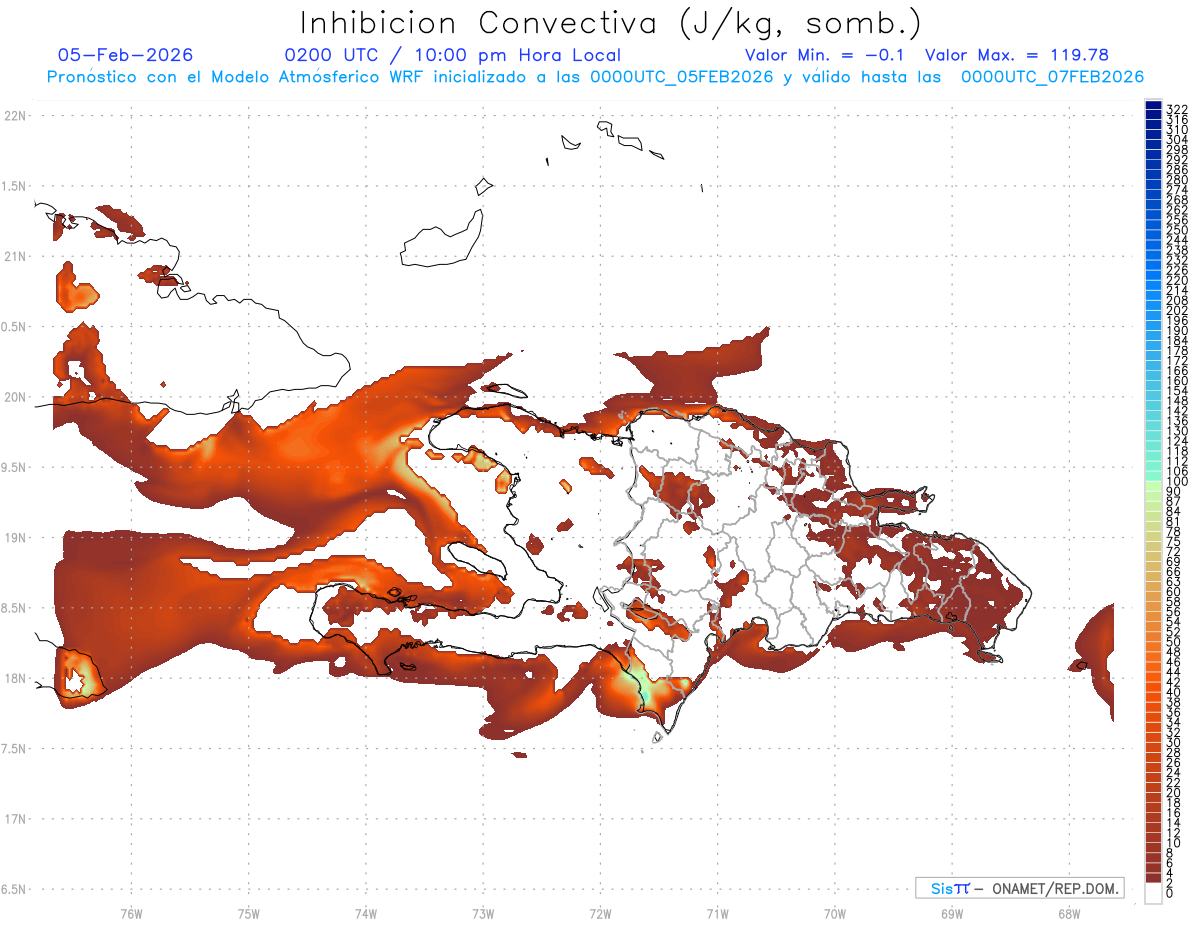Click the 68W longitude label
The width and height of the screenshot is (1200, 927).
(x=1069, y=913)
